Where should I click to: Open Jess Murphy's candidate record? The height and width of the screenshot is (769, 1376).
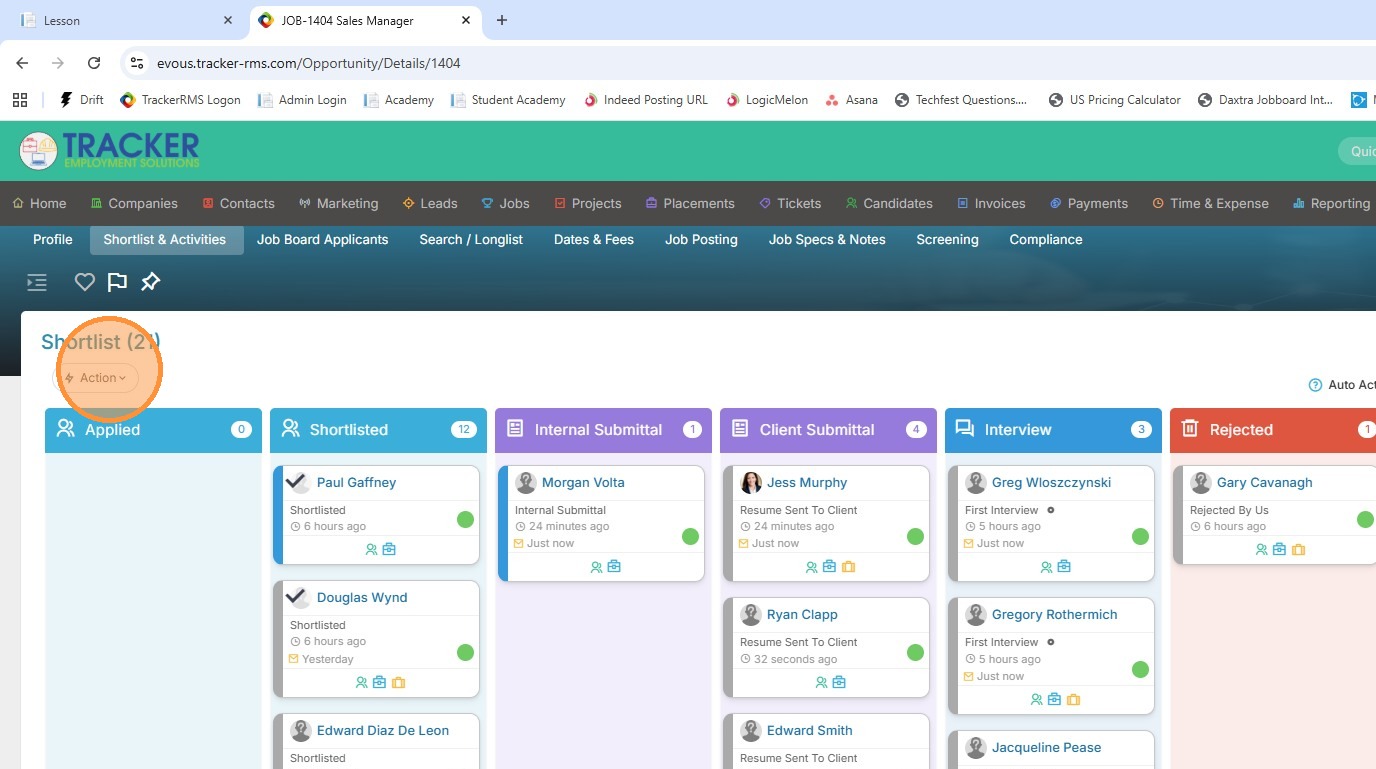pos(807,483)
